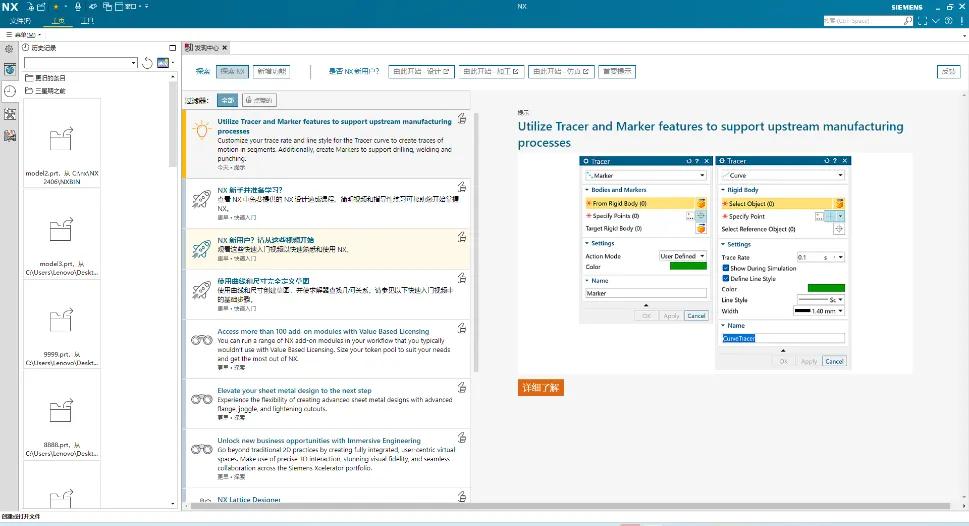Click the Open file icon in title bar
The image size is (969, 526).
(x=41, y=7)
